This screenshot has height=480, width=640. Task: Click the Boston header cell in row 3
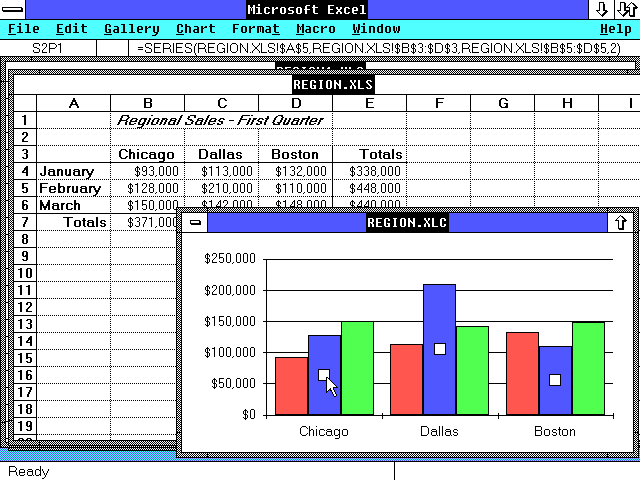pos(296,154)
